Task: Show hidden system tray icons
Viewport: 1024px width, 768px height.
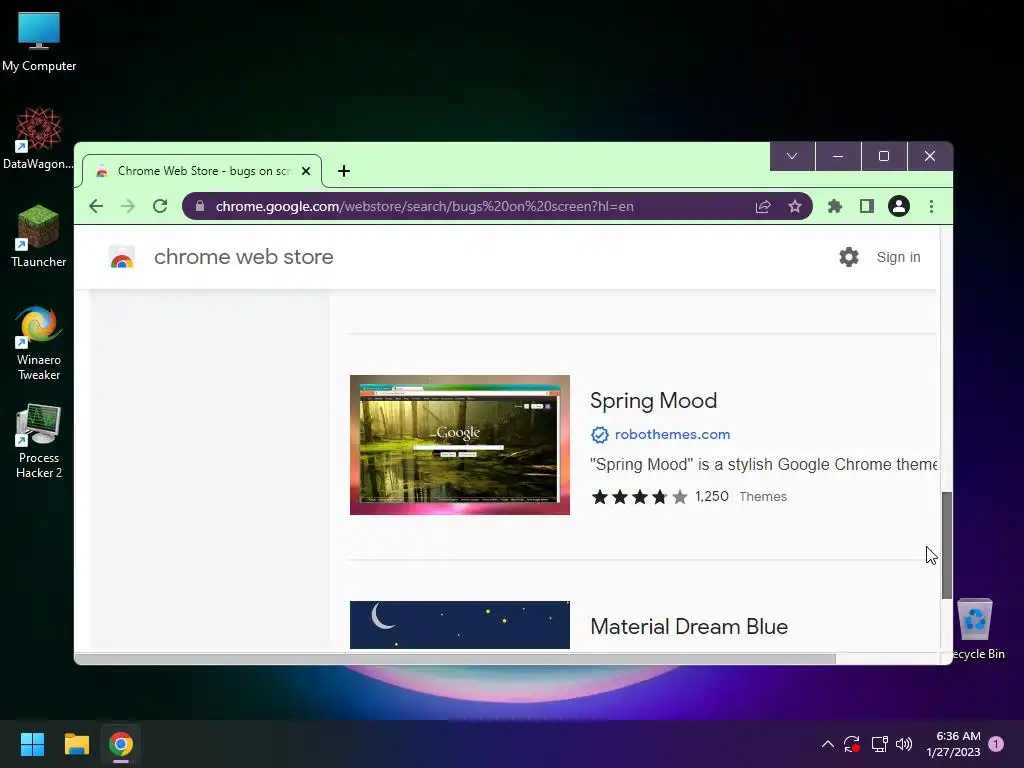Action: [x=827, y=744]
